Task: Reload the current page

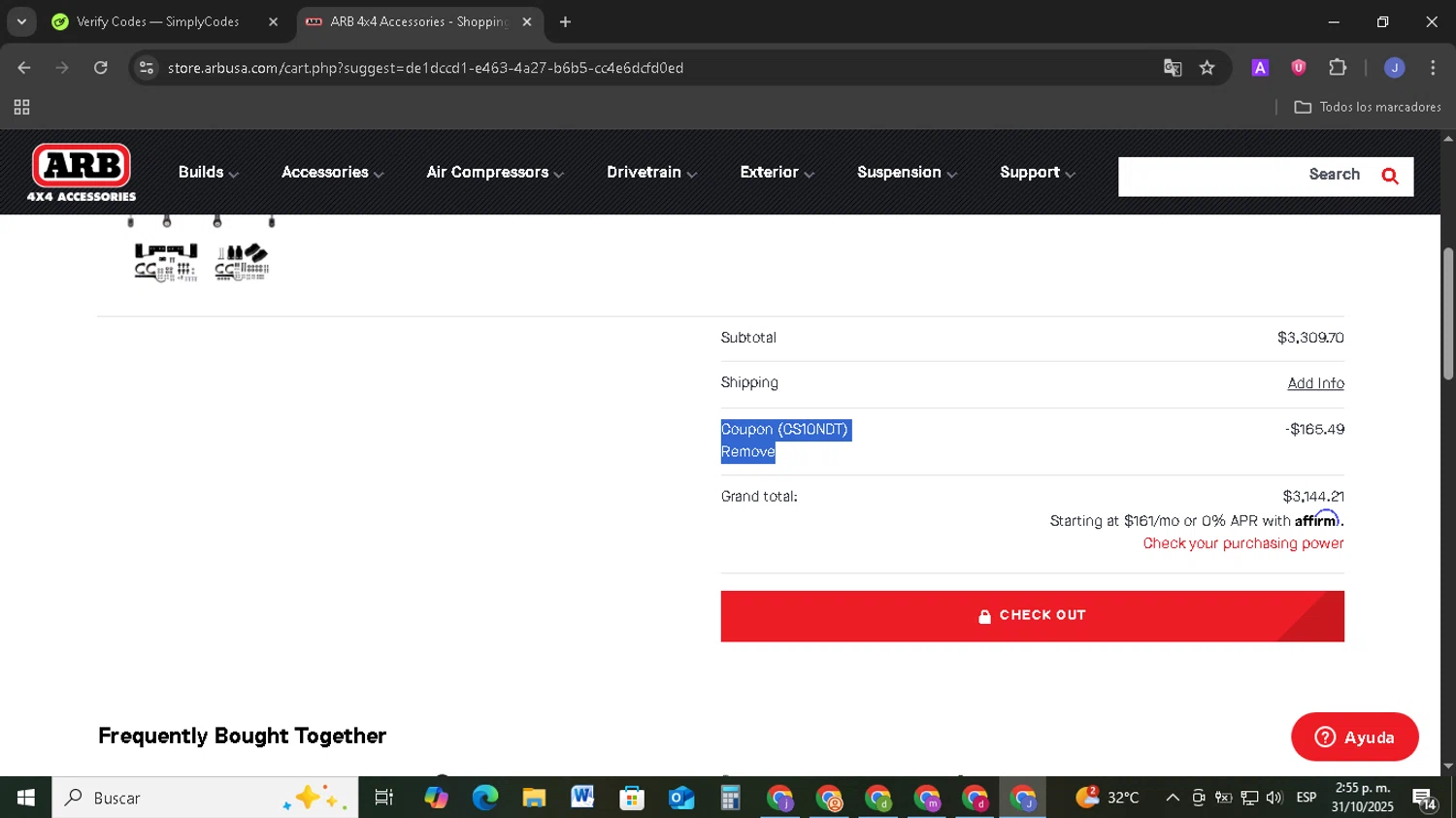Action: click(x=101, y=68)
